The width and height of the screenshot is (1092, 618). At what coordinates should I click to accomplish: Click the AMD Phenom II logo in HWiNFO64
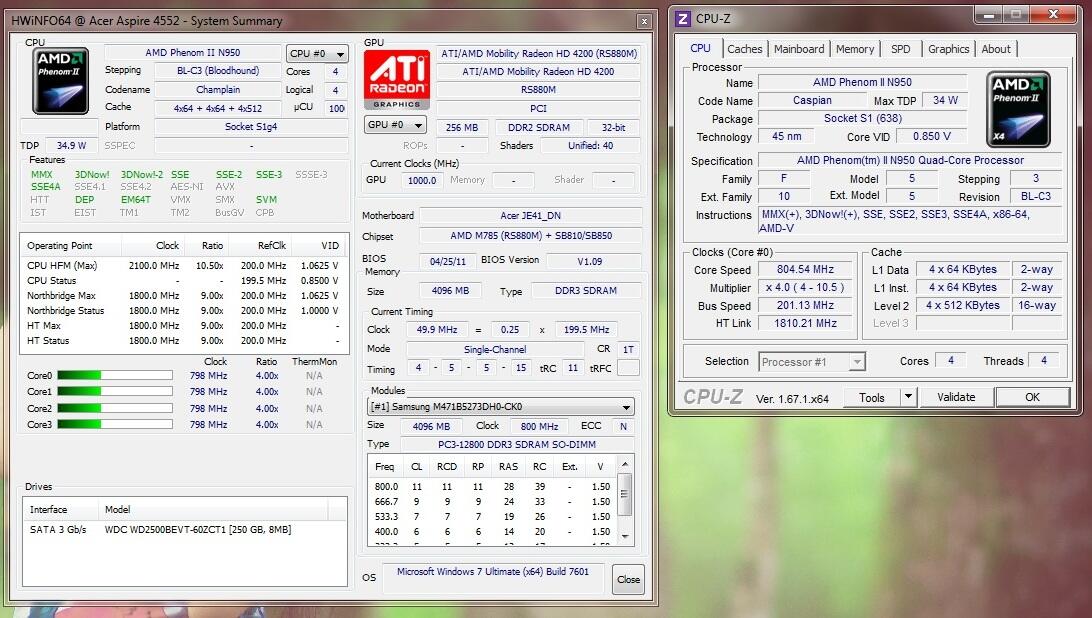pyautogui.click(x=61, y=81)
